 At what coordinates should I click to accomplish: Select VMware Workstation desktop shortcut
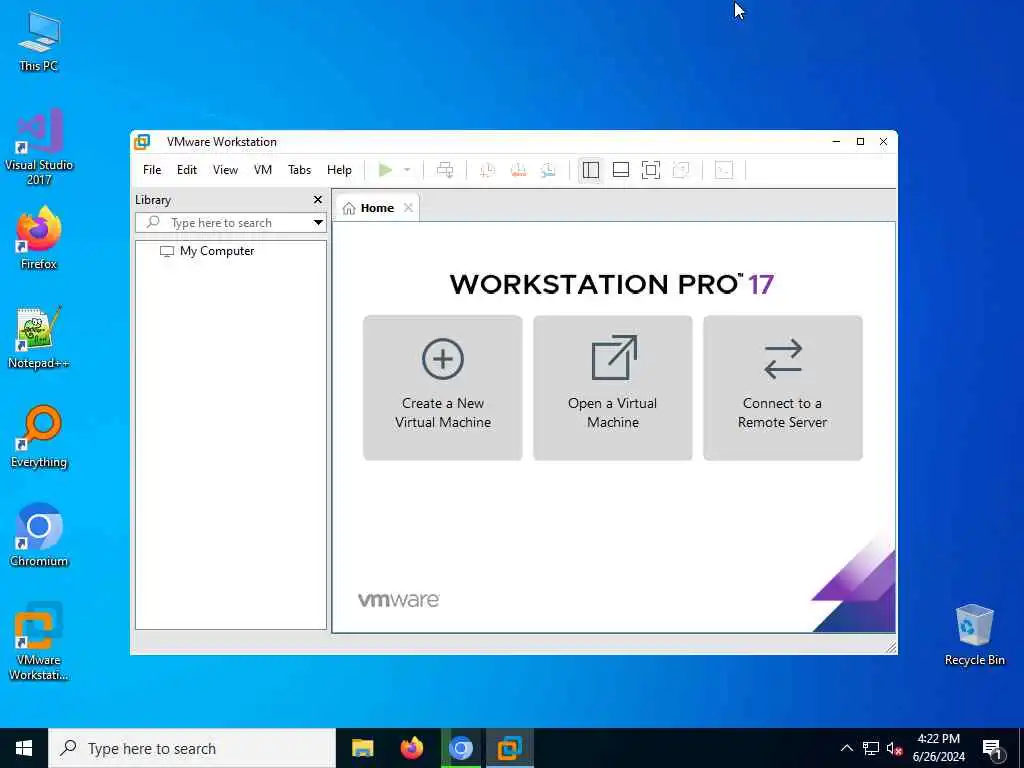coord(39,642)
